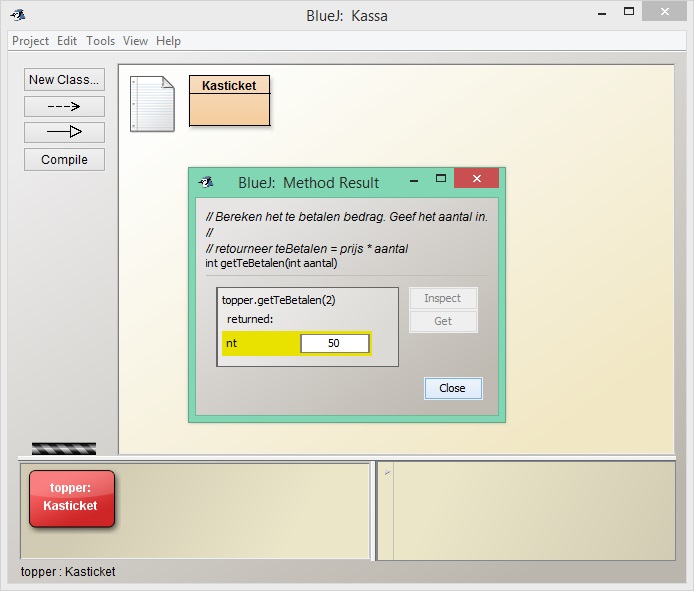Viewport: 694px width, 591px height.
Task: Maximize the Method Result dialog
Action: click(x=440, y=178)
